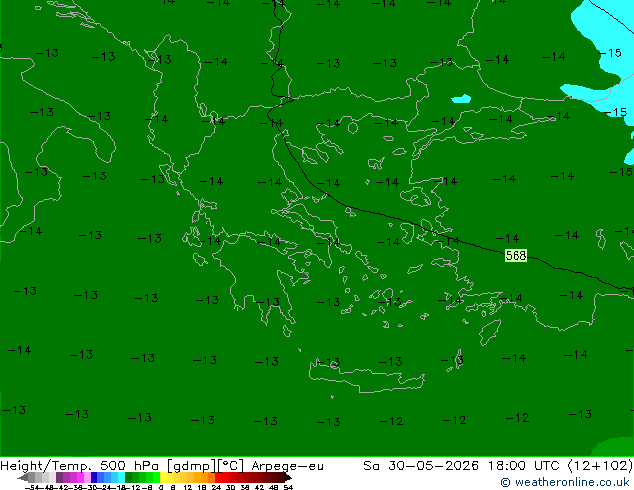634x490 pixels.
Task: Click the -54 value on the legend scale
Action: [x=32, y=487]
